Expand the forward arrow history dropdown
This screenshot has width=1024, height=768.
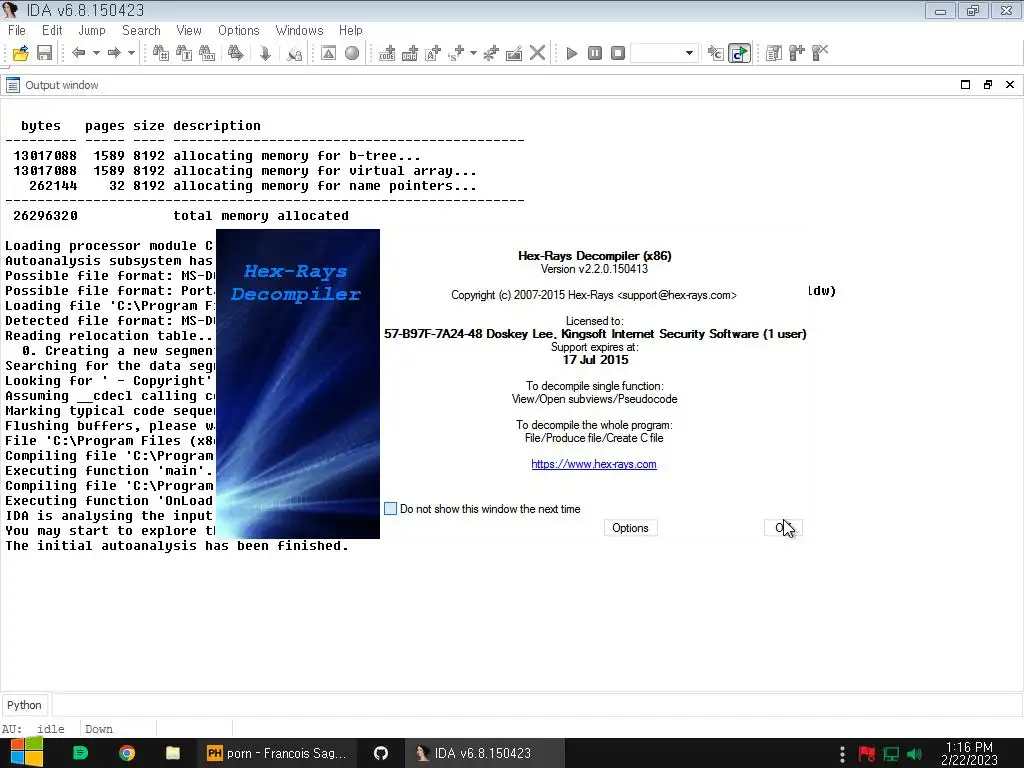(131, 53)
